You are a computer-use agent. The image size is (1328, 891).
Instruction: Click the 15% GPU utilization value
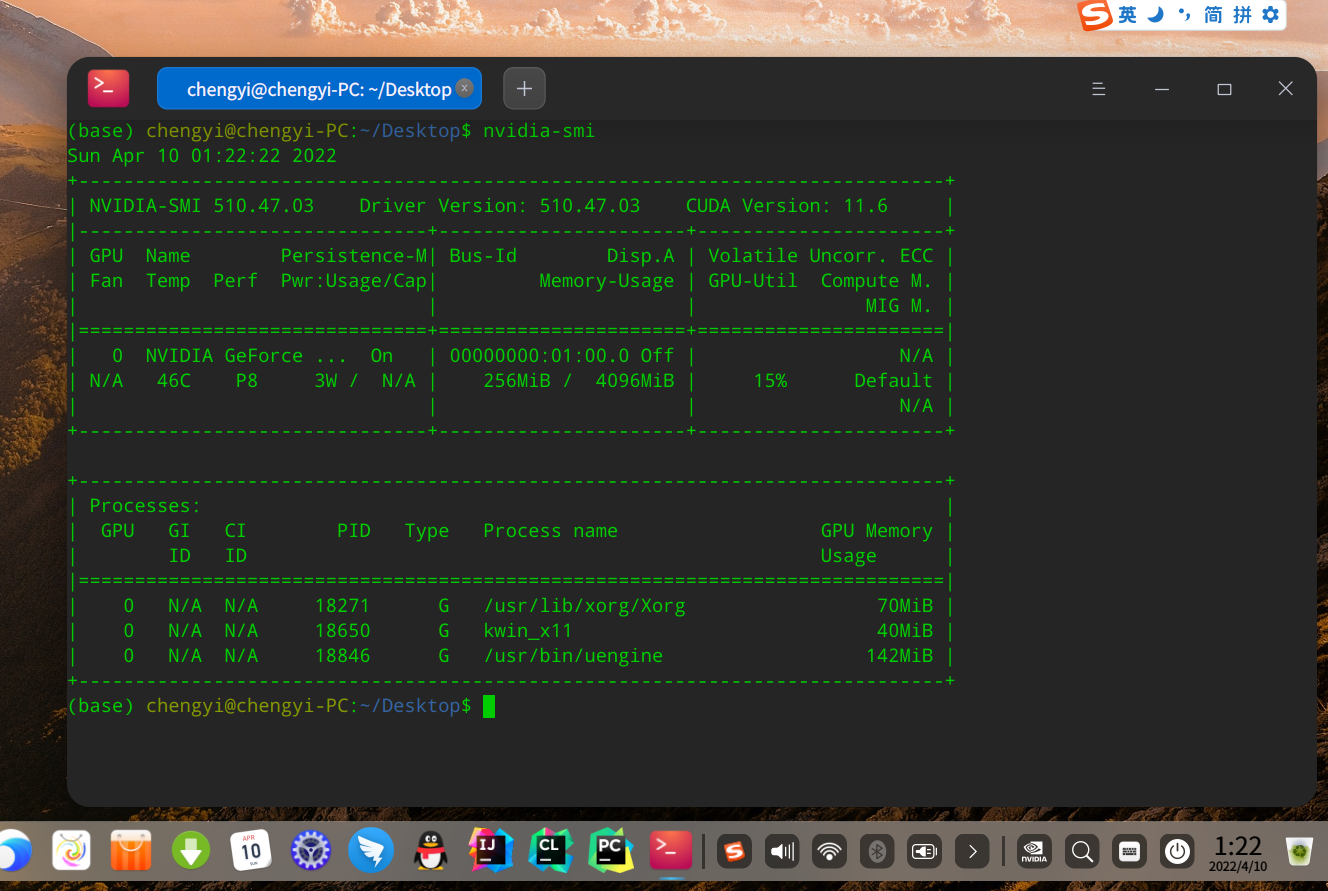770,381
